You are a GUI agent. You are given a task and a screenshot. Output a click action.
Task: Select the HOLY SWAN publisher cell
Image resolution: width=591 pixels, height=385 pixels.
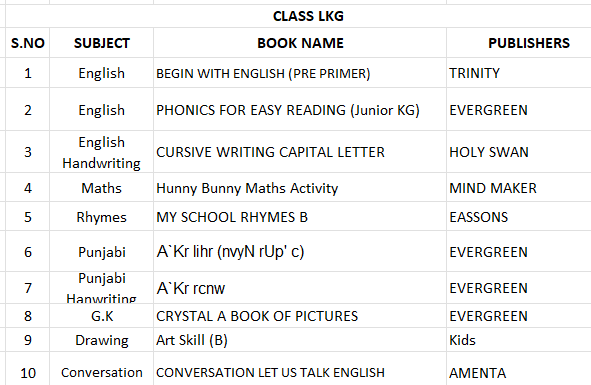[x=519, y=152]
